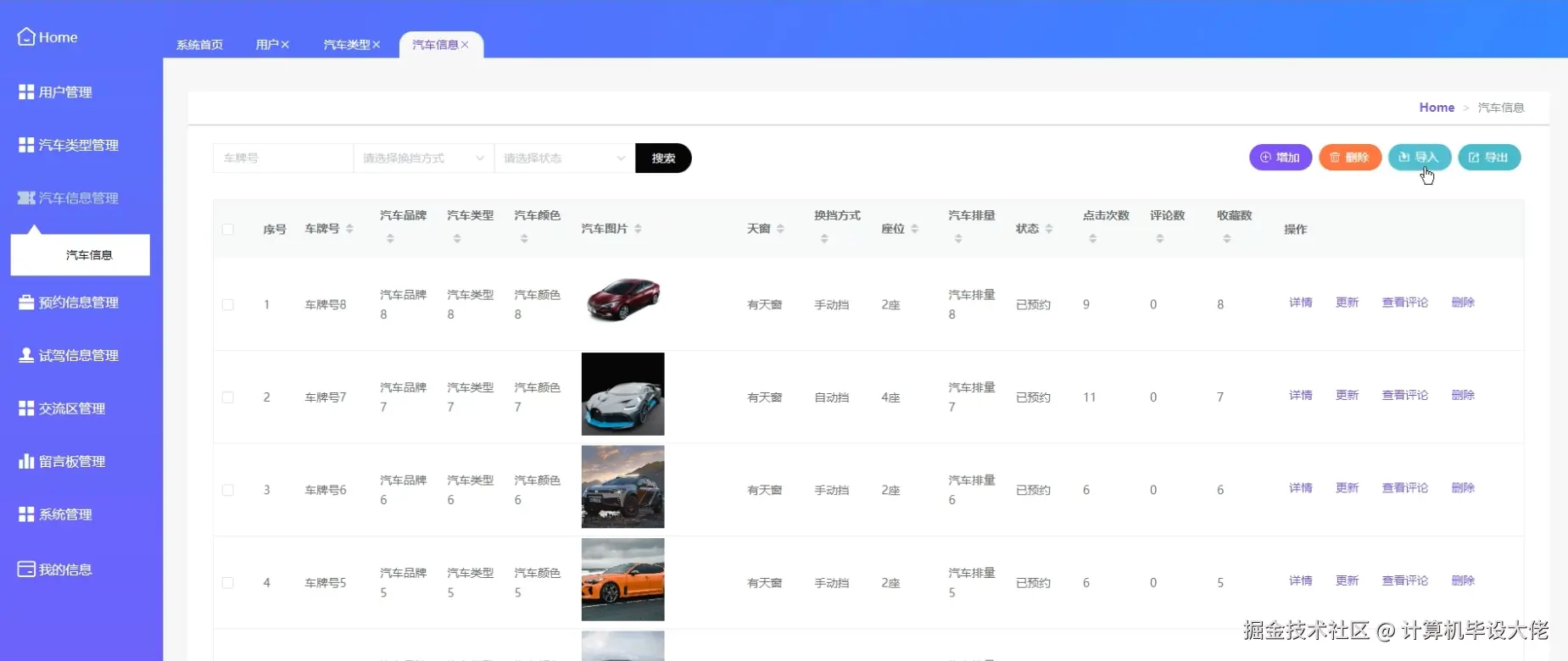Click the silver sports car thumbnail, row 2
The image size is (1568, 661).
(623, 394)
